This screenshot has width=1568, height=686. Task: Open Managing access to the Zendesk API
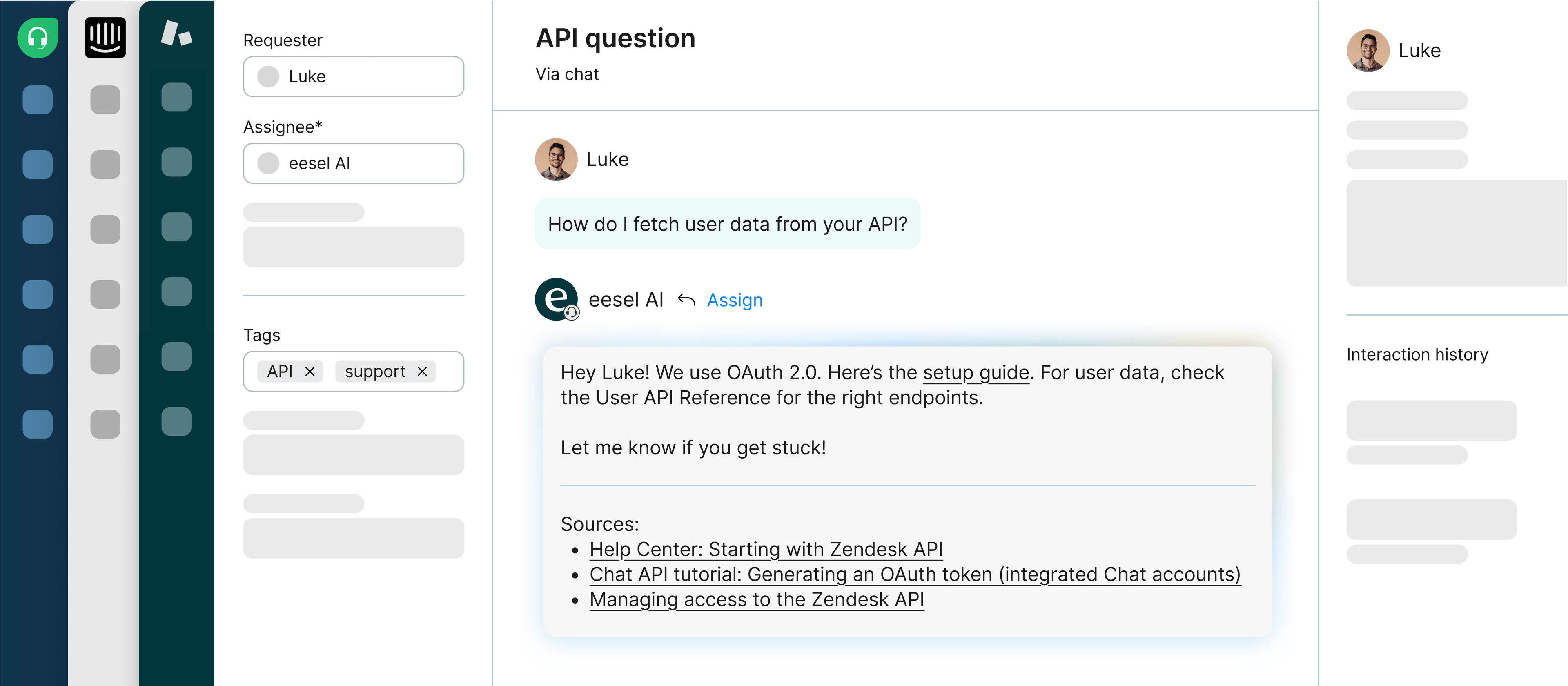click(757, 599)
